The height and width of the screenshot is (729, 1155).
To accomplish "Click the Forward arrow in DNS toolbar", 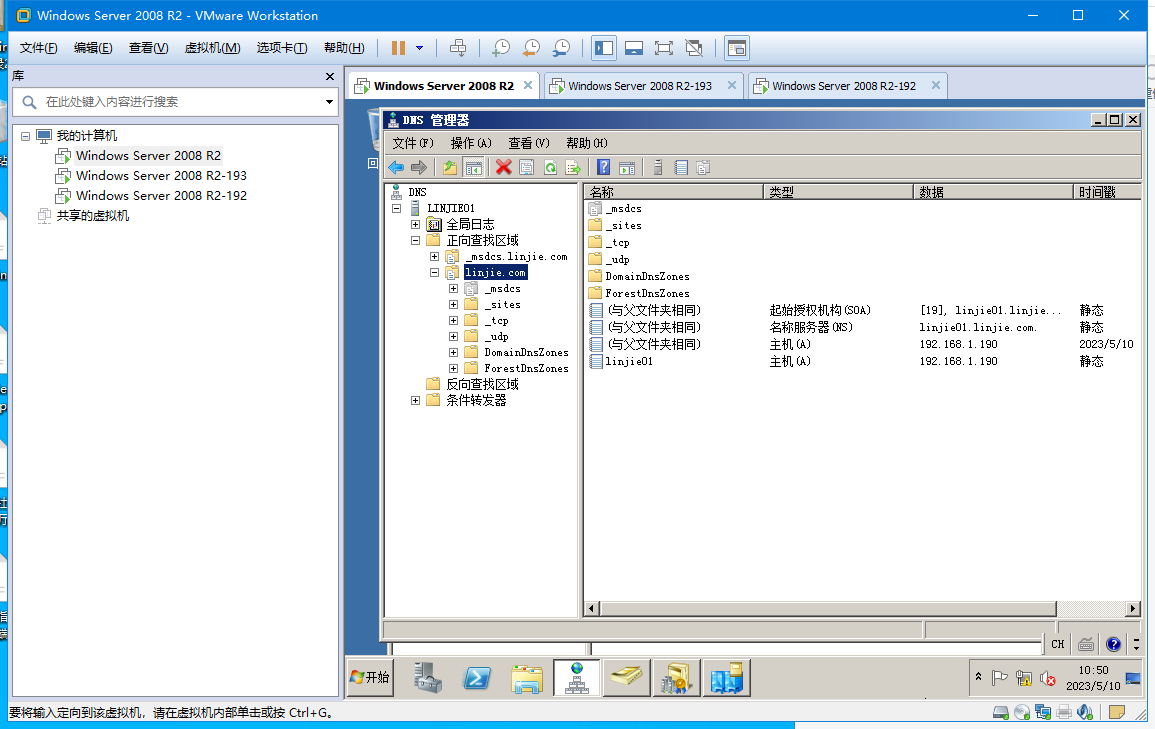I will click(x=419, y=168).
